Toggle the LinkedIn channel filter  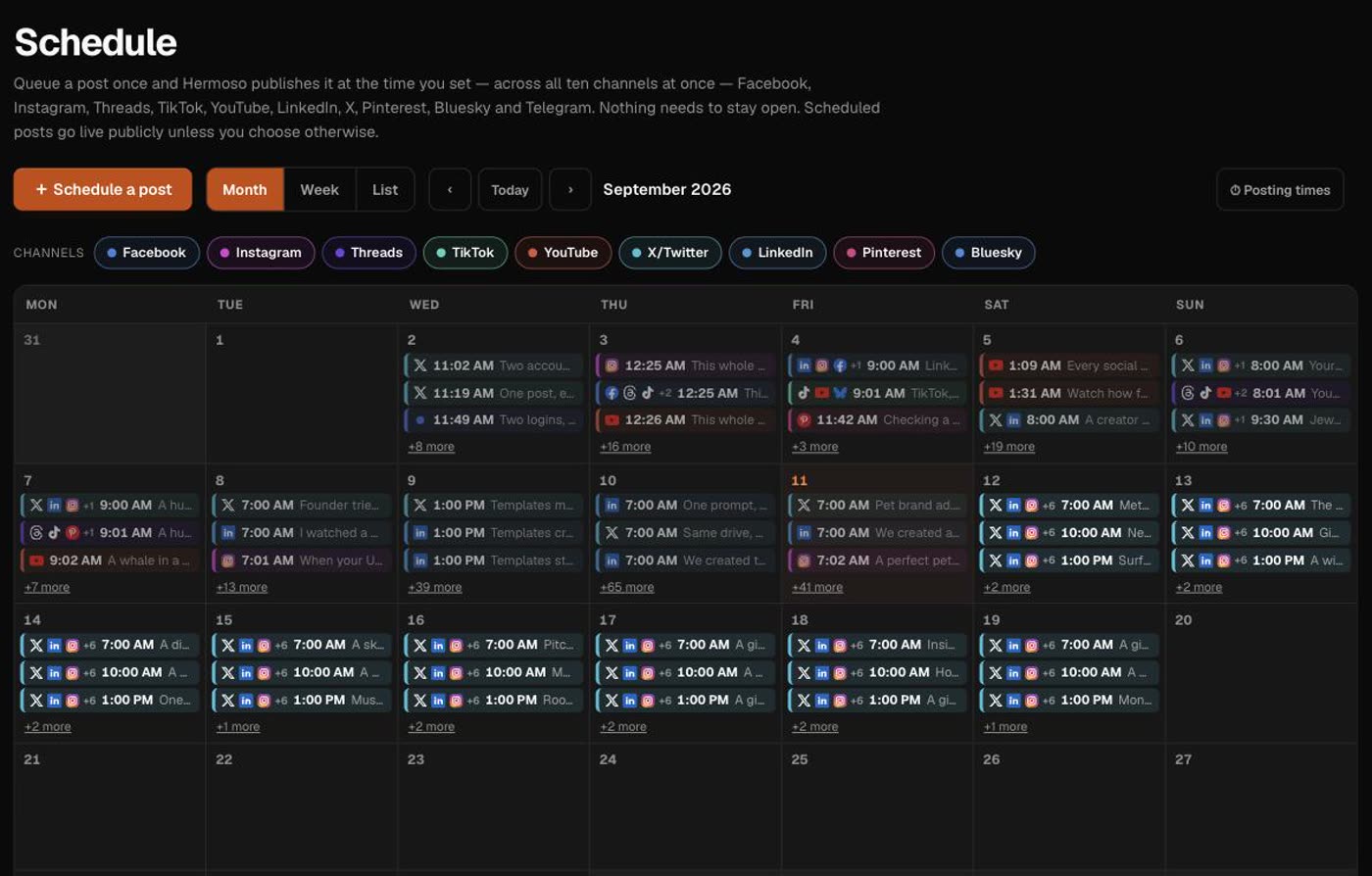778,253
